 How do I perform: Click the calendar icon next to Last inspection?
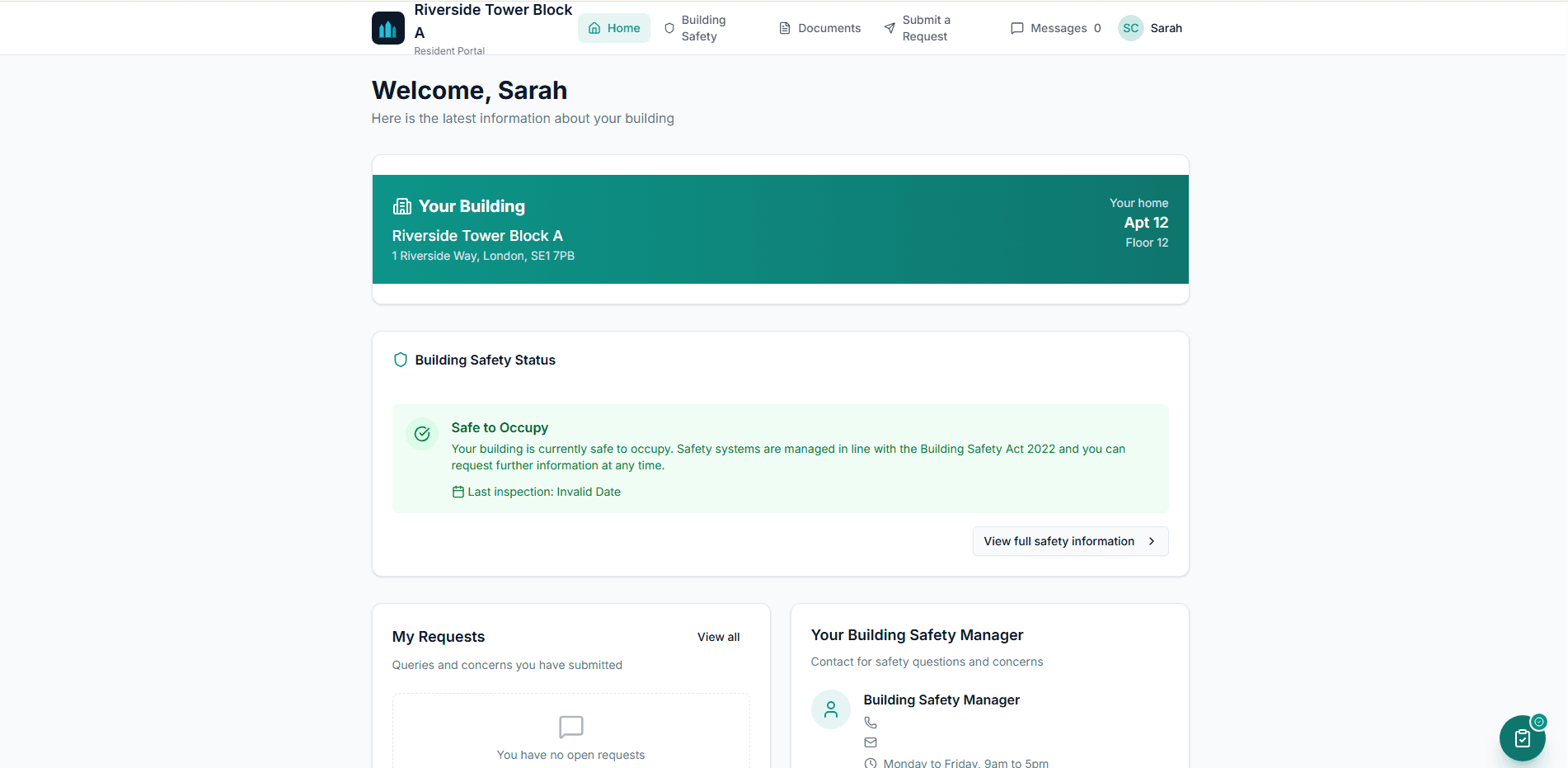458,492
